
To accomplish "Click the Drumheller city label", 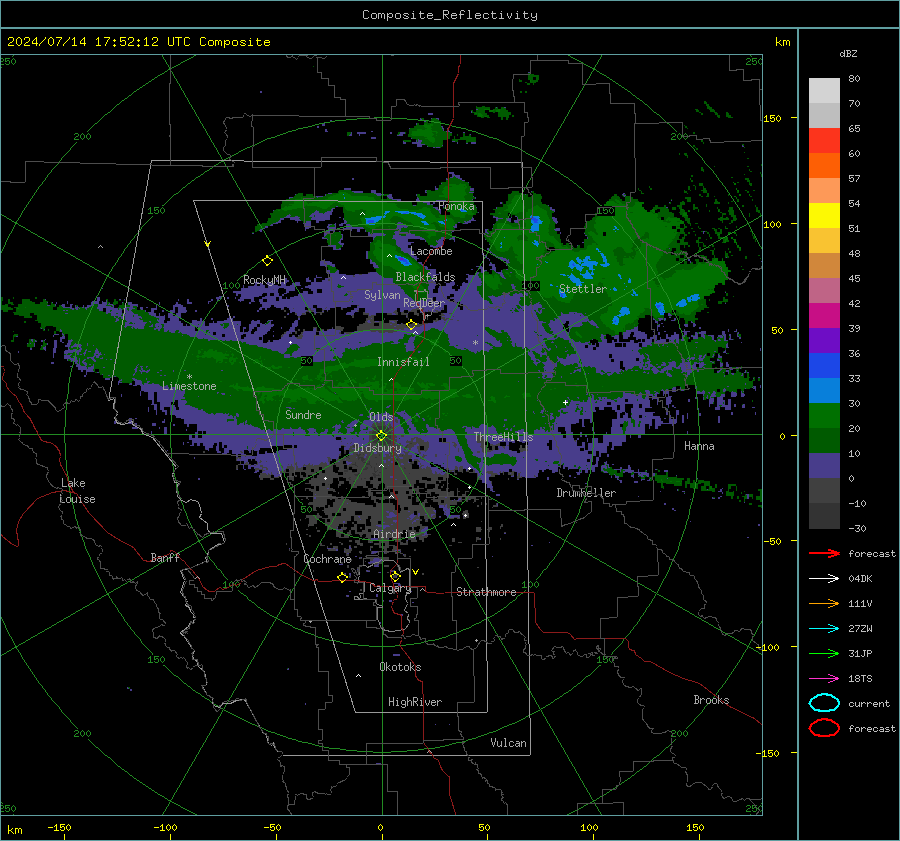I will pyautogui.click(x=586, y=493).
